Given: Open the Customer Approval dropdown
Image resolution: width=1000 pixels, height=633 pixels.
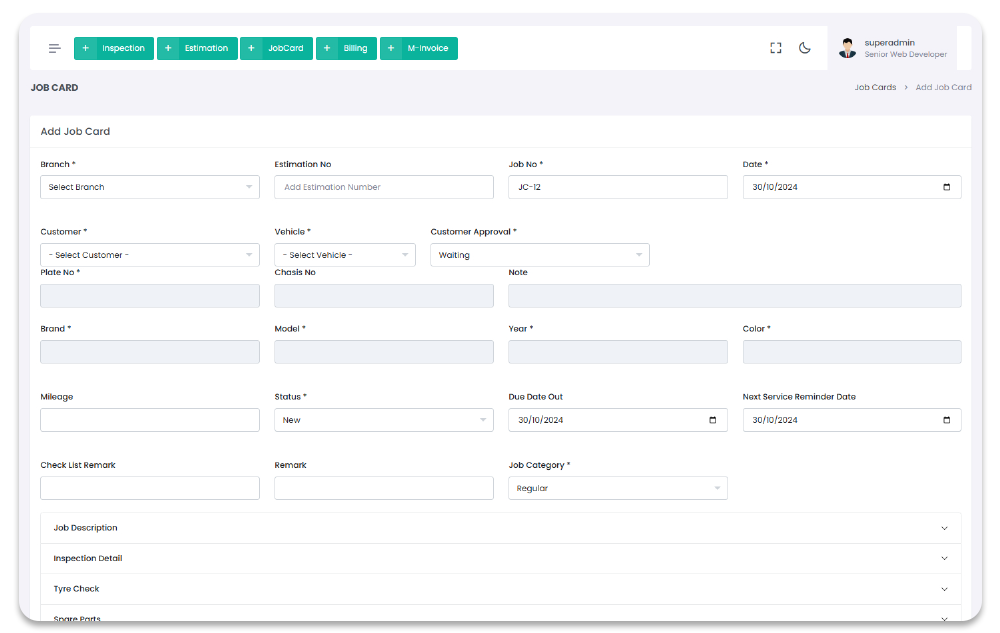Looking at the screenshot, I should [x=540, y=255].
